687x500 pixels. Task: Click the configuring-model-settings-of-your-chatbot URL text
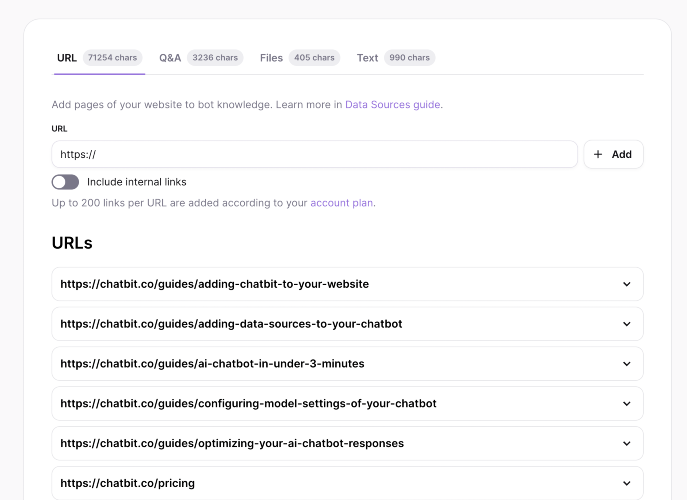(x=248, y=404)
